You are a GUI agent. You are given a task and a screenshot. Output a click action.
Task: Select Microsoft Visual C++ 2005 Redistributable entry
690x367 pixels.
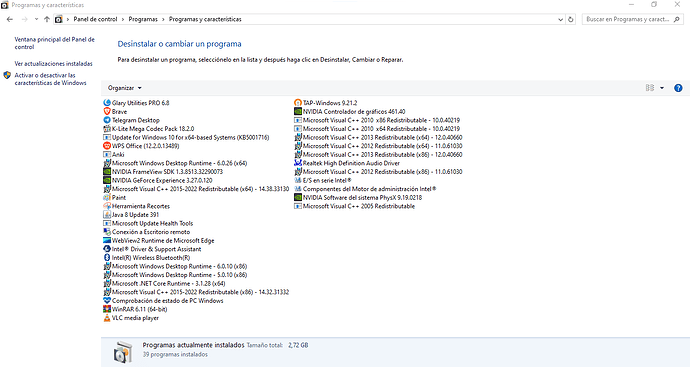click(x=355, y=206)
